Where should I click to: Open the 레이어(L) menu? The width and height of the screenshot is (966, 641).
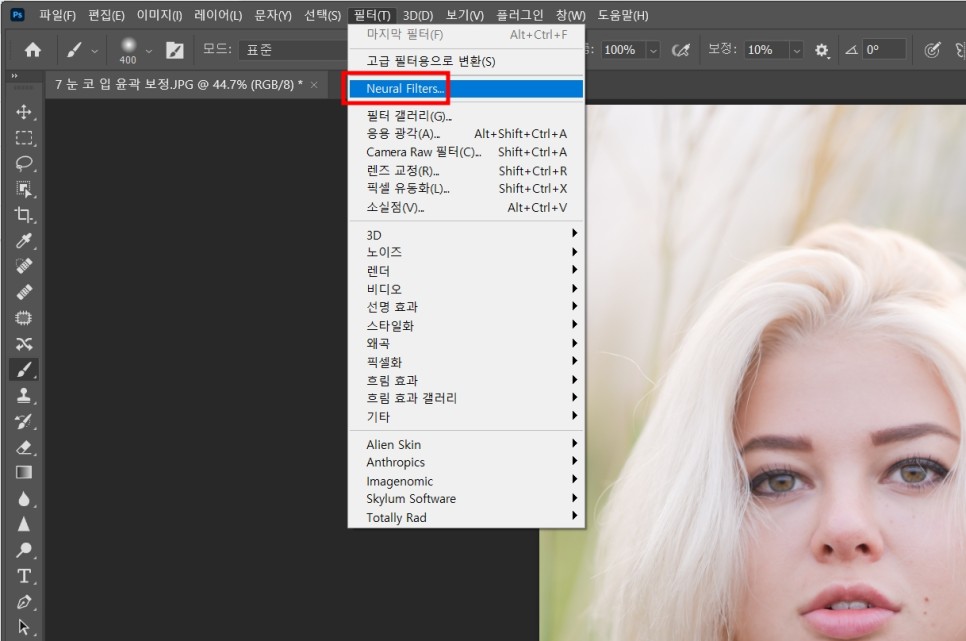217,15
